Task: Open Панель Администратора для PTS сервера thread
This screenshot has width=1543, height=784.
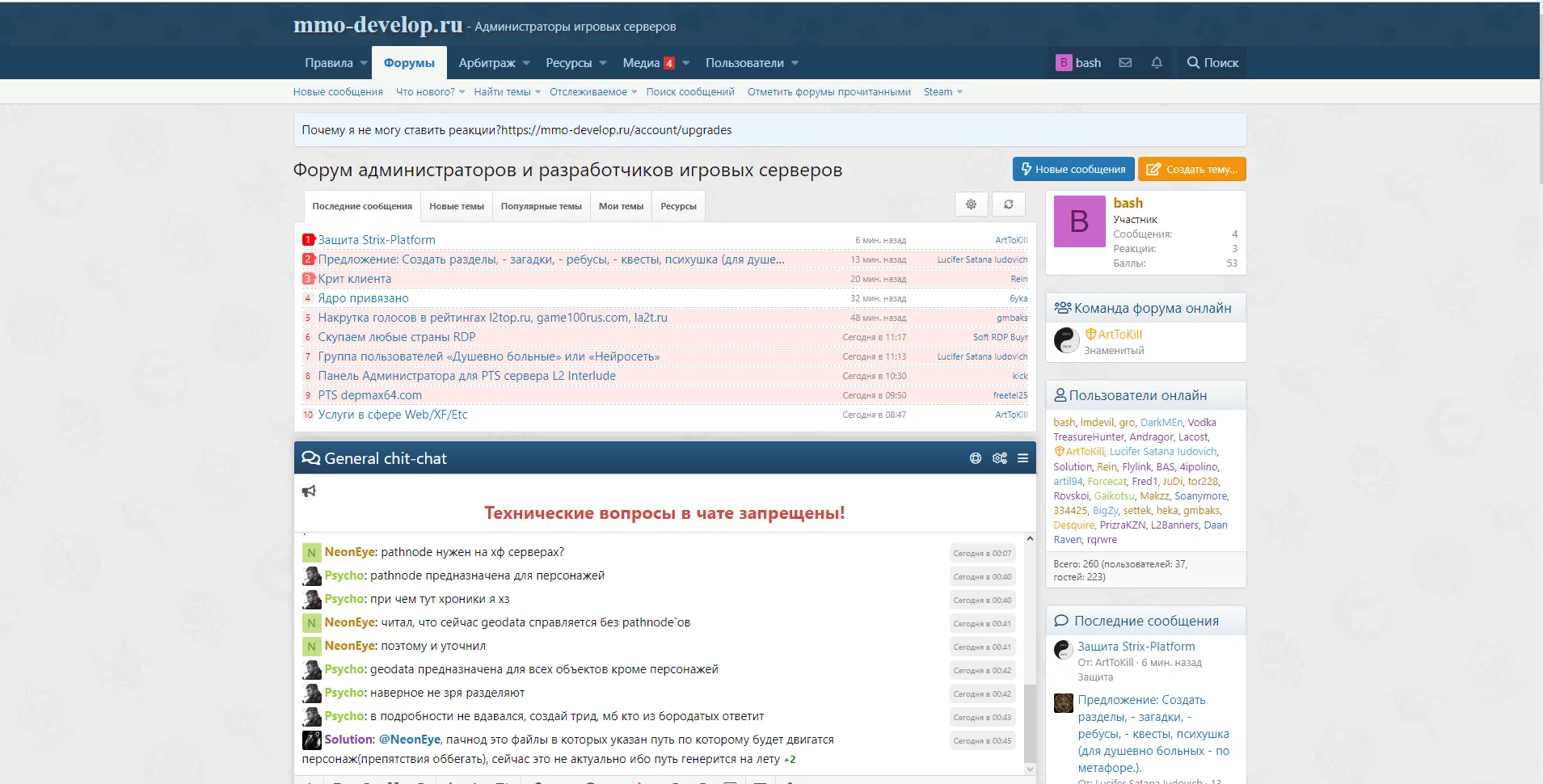Action: pyautogui.click(x=467, y=376)
